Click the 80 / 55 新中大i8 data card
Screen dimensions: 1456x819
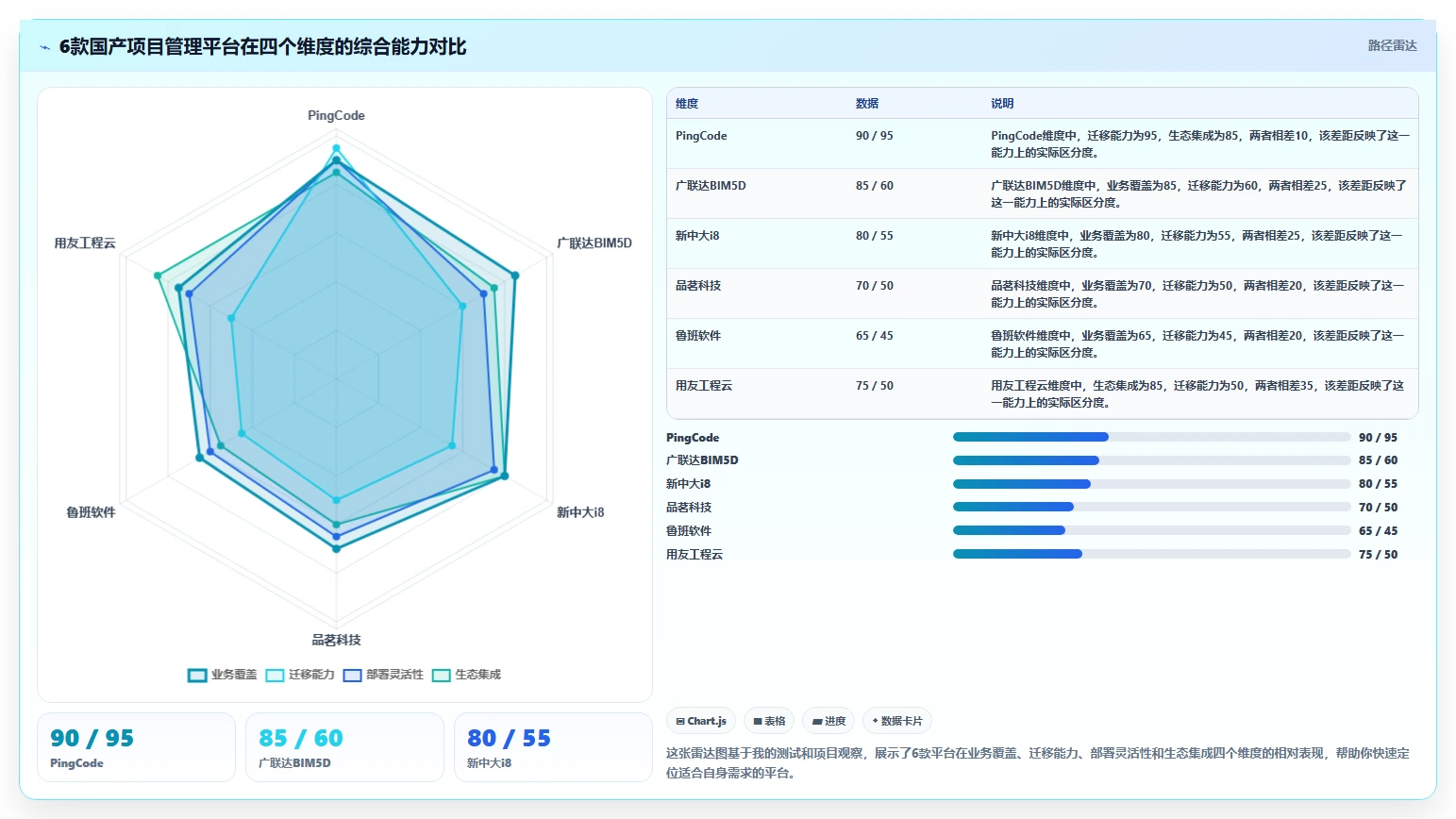pyautogui.click(x=553, y=747)
